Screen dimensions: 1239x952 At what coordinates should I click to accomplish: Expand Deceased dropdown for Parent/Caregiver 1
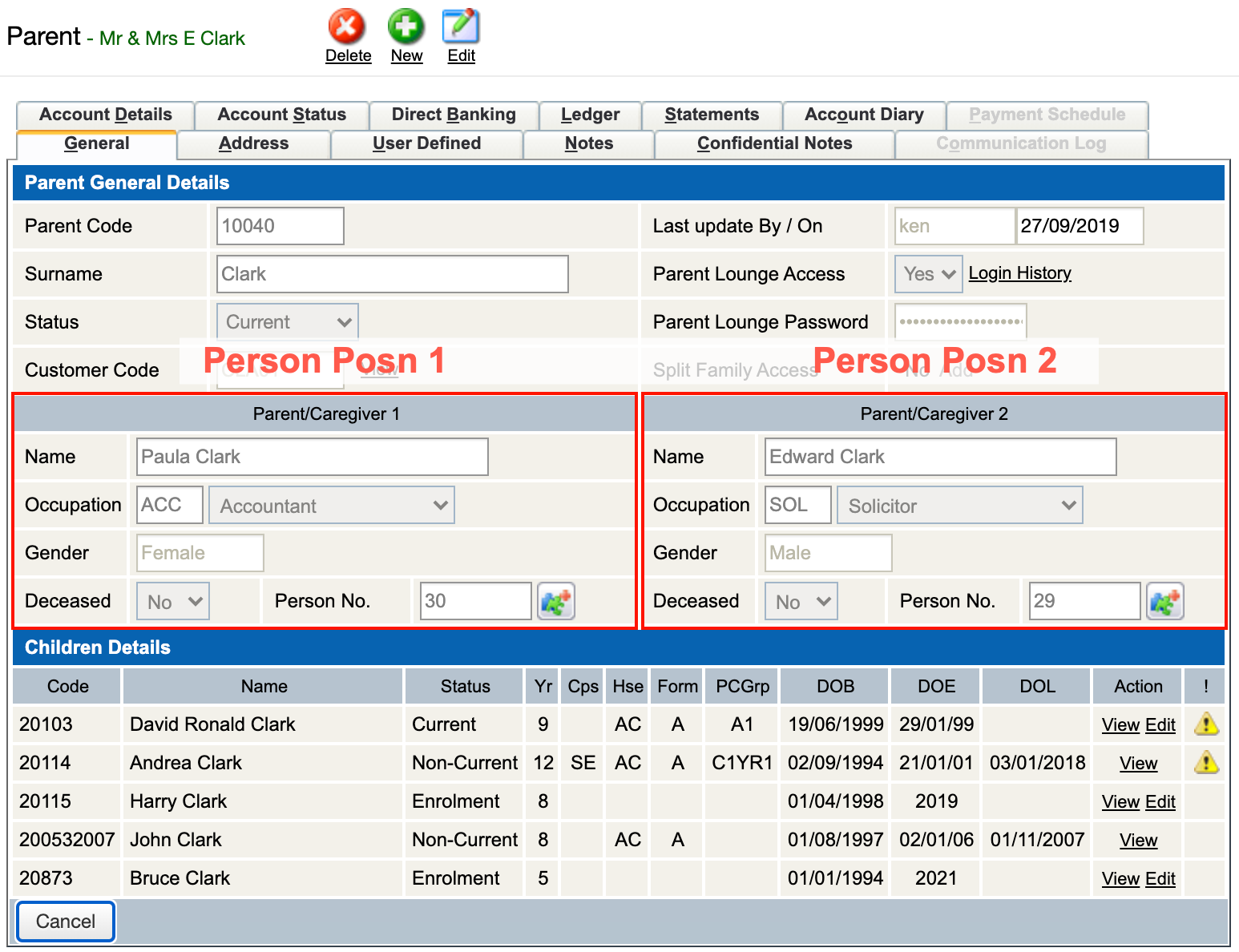tap(173, 602)
